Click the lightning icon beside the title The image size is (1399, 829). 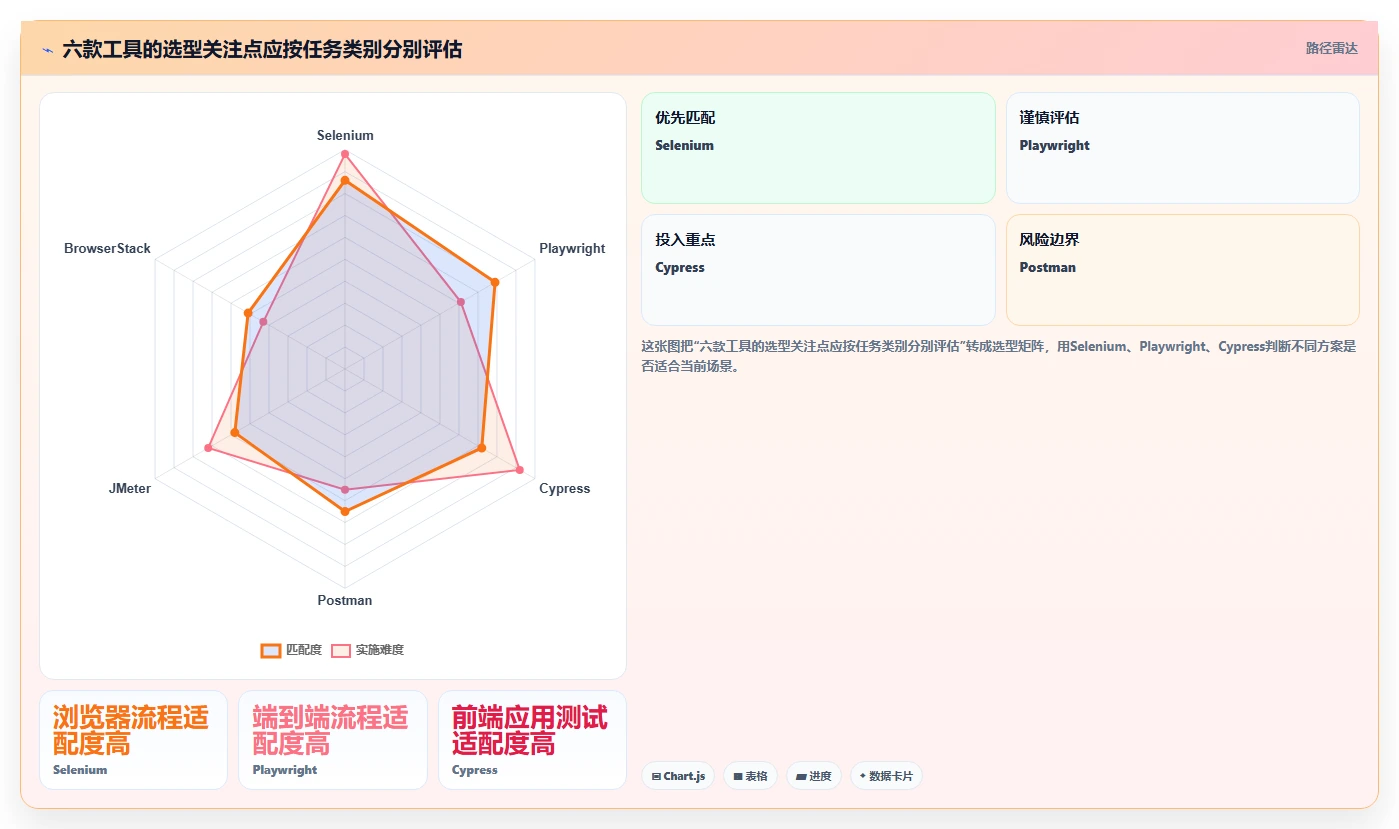[x=47, y=50]
